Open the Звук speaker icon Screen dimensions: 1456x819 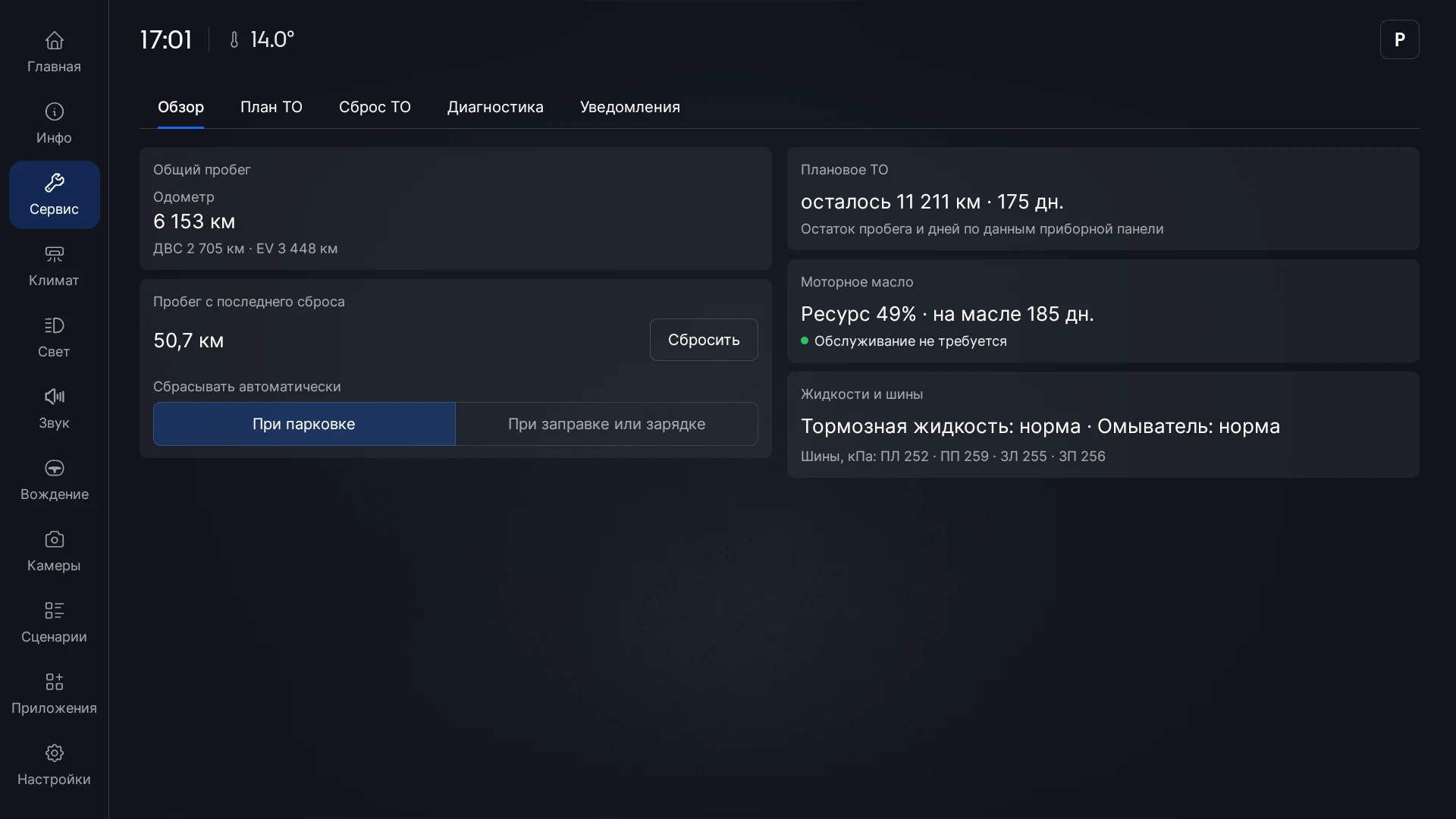54,397
